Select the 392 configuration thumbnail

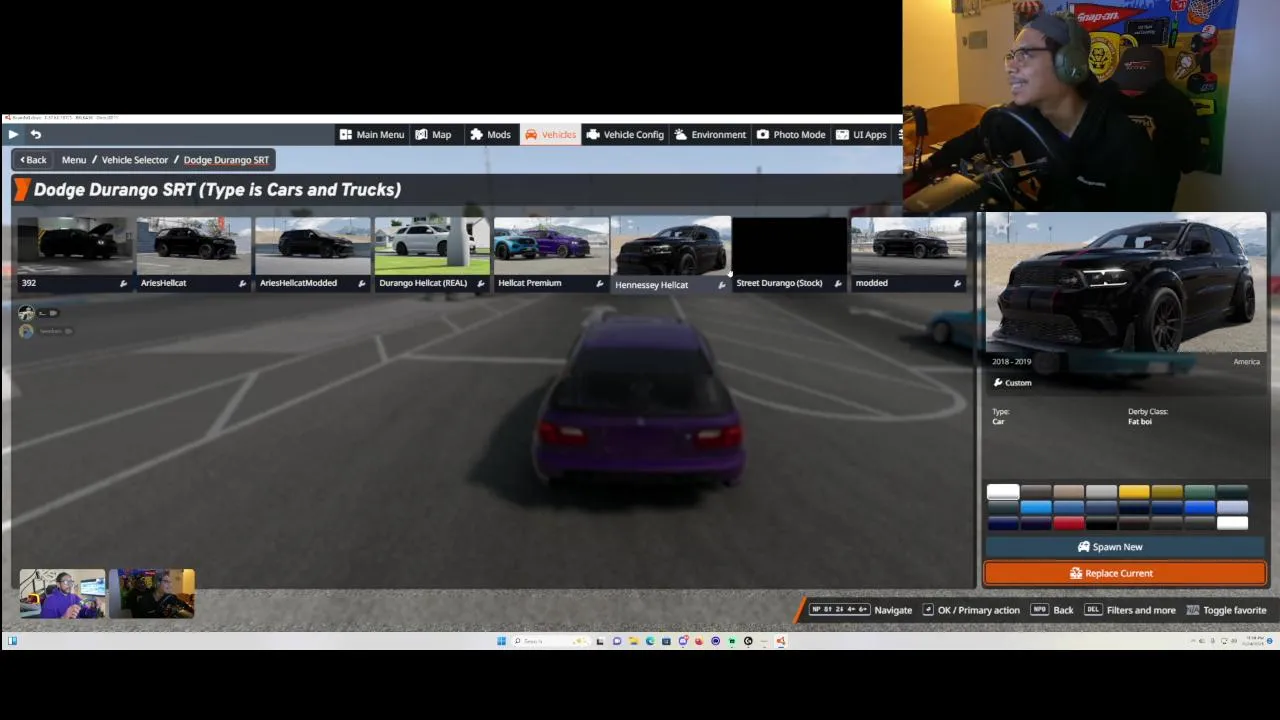point(75,254)
